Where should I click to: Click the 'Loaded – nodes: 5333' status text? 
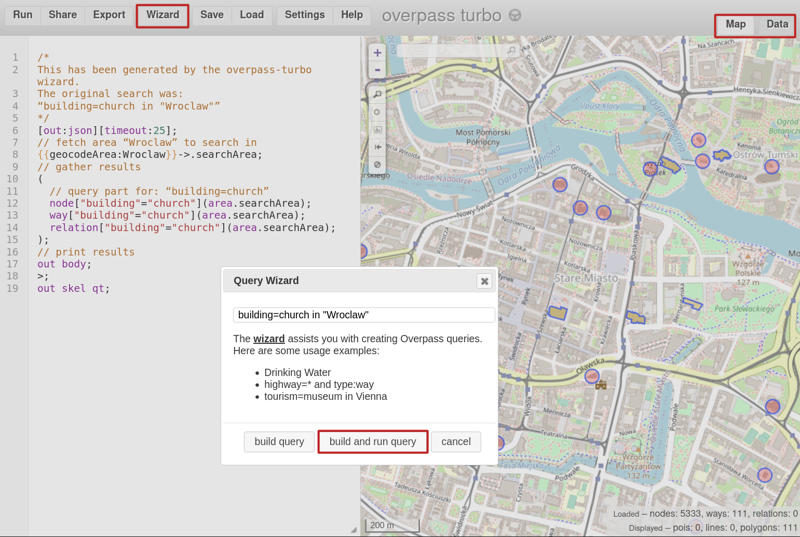coord(705,514)
